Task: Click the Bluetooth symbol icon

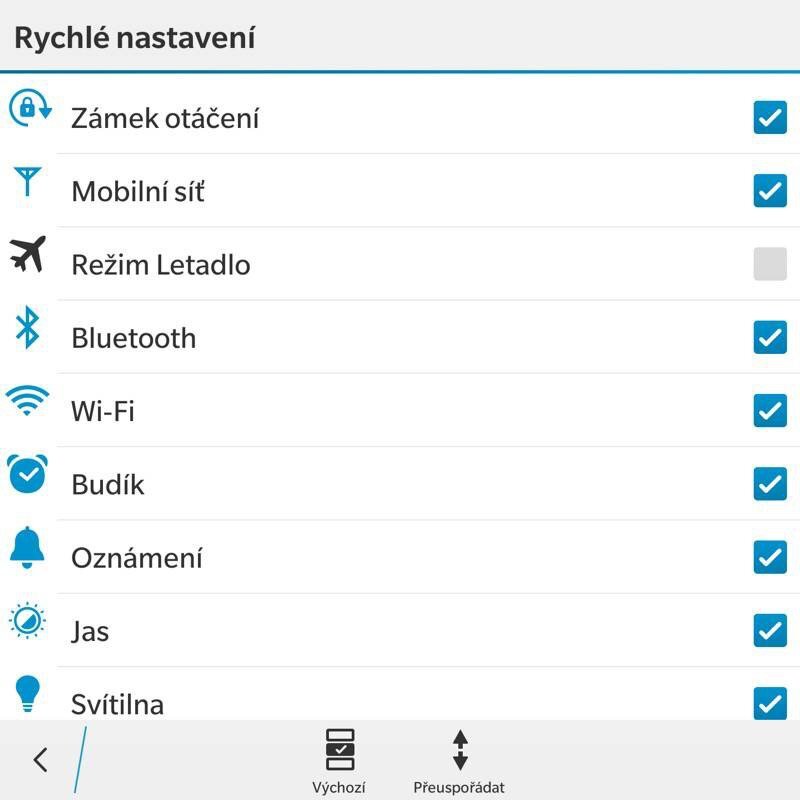Action: coord(28,328)
